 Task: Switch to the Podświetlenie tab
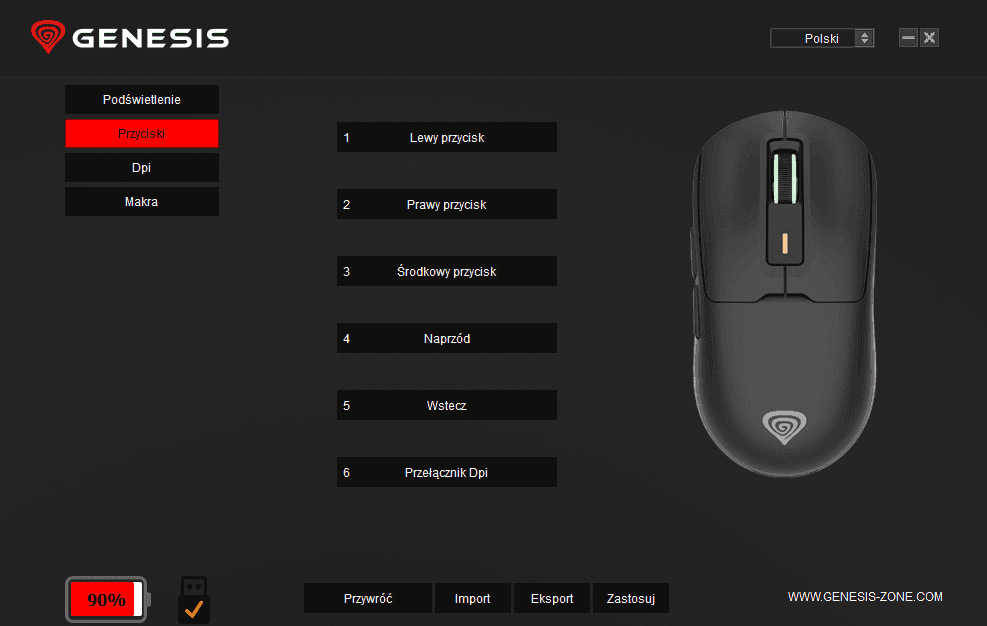[x=142, y=100]
